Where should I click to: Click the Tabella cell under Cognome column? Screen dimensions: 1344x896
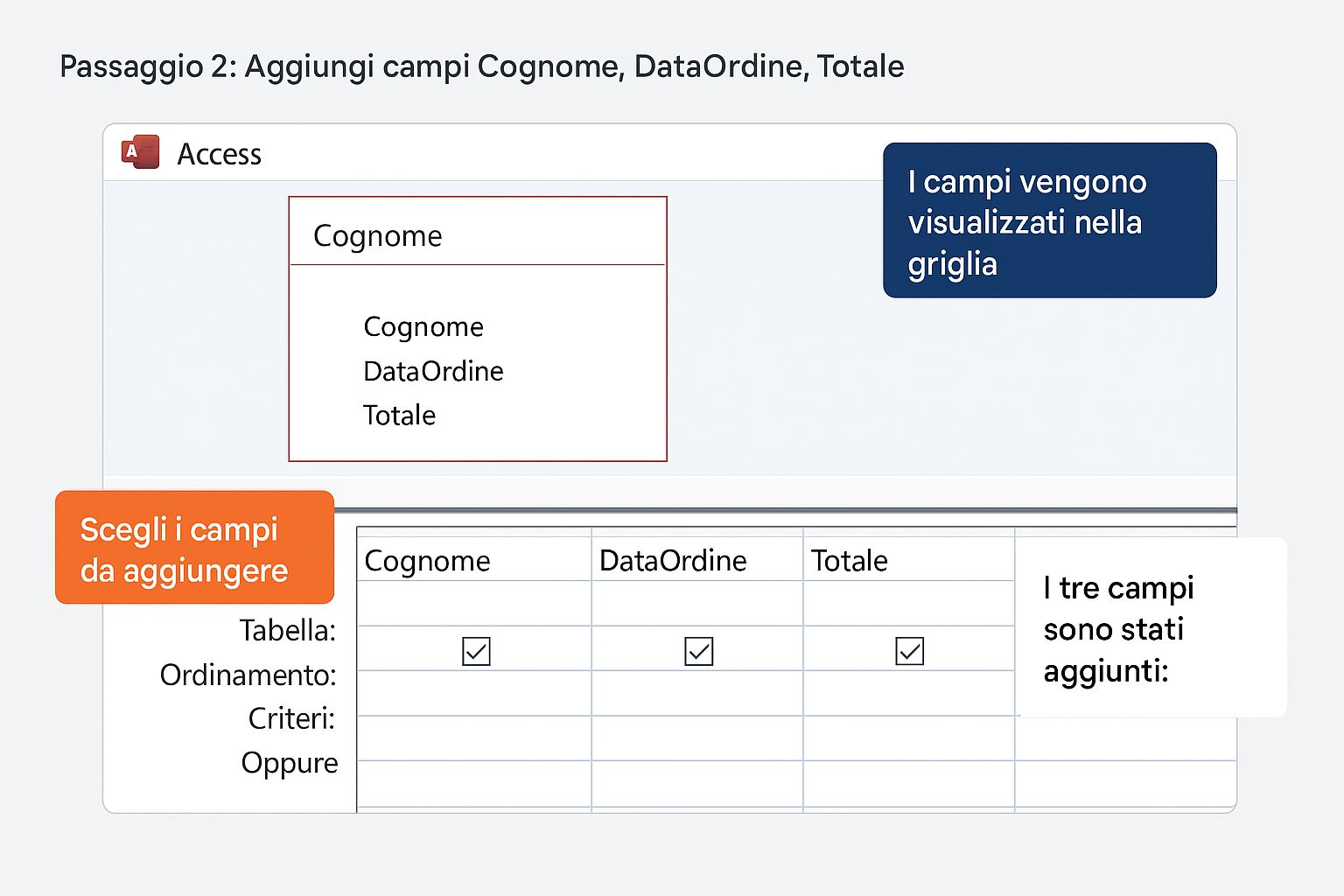473,604
